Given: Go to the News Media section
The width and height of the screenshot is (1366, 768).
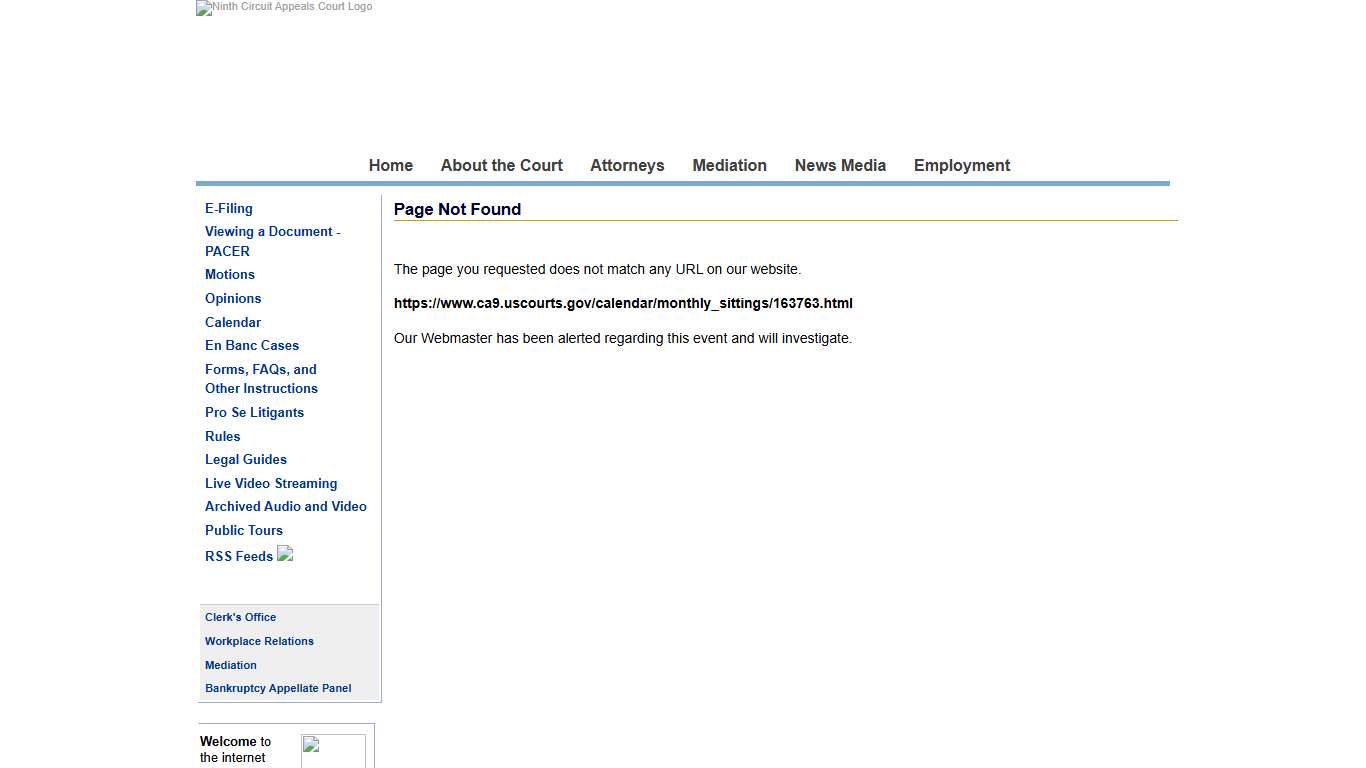Looking at the screenshot, I should coord(840,165).
